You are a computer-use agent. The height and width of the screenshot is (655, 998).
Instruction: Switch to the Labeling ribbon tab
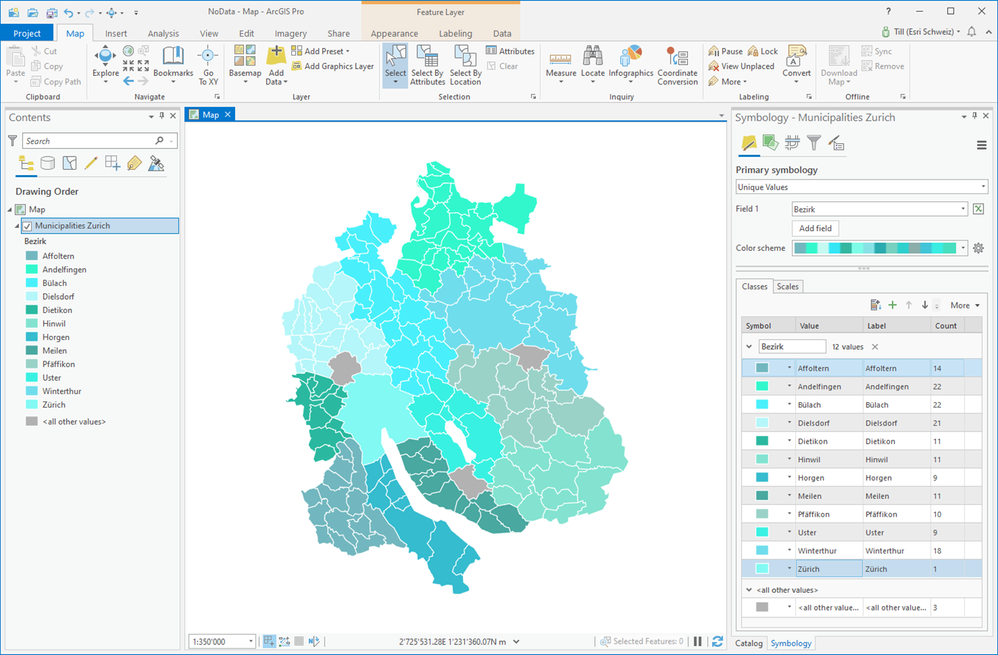(455, 33)
